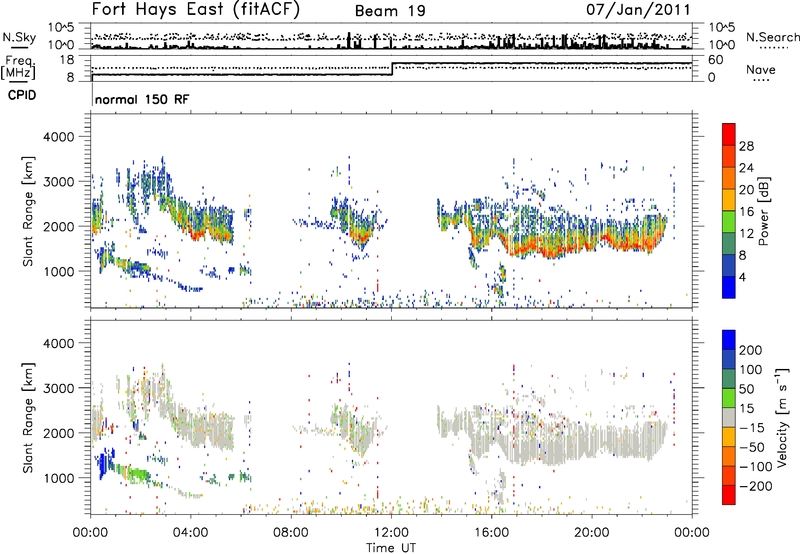
Task: Click the date "07/Jan/2011"
Action: (638, 9)
